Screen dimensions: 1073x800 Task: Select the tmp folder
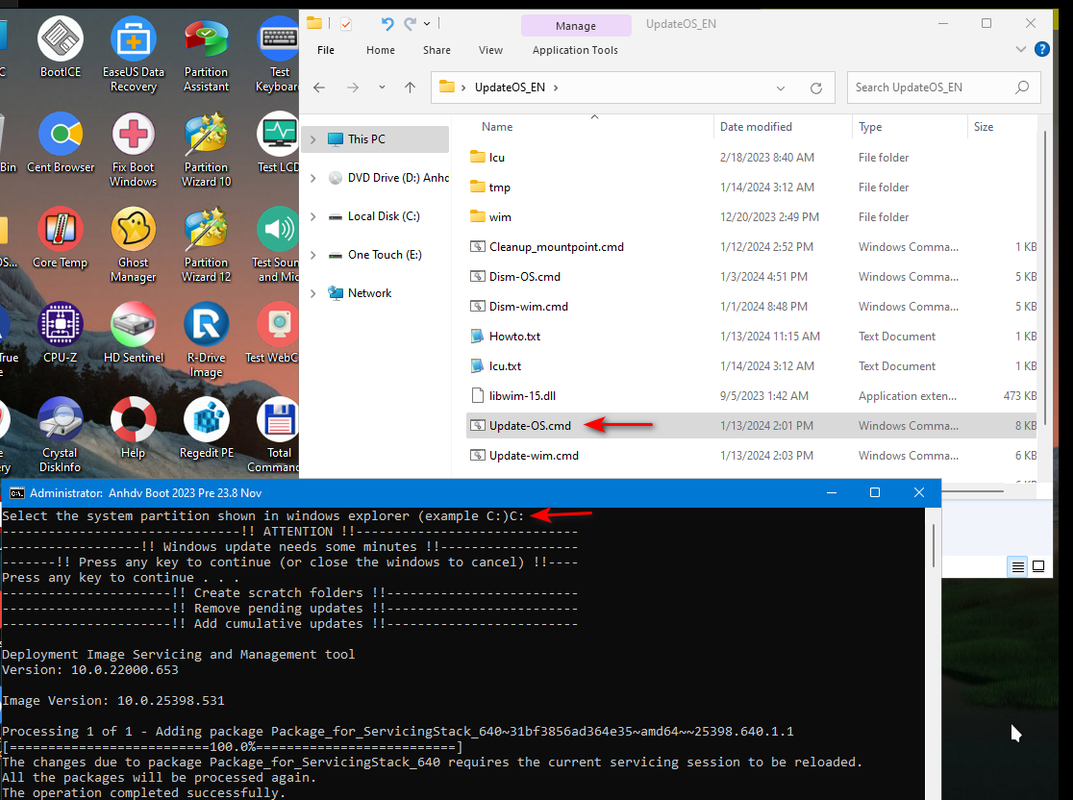click(x=751, y=188)
